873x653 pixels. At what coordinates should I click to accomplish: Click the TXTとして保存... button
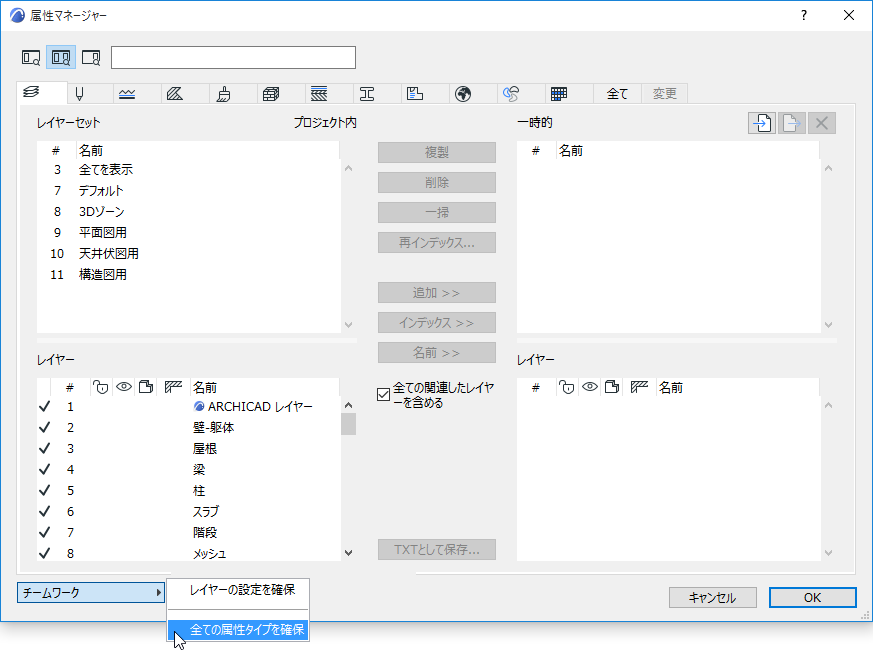(x=437, y=550)
